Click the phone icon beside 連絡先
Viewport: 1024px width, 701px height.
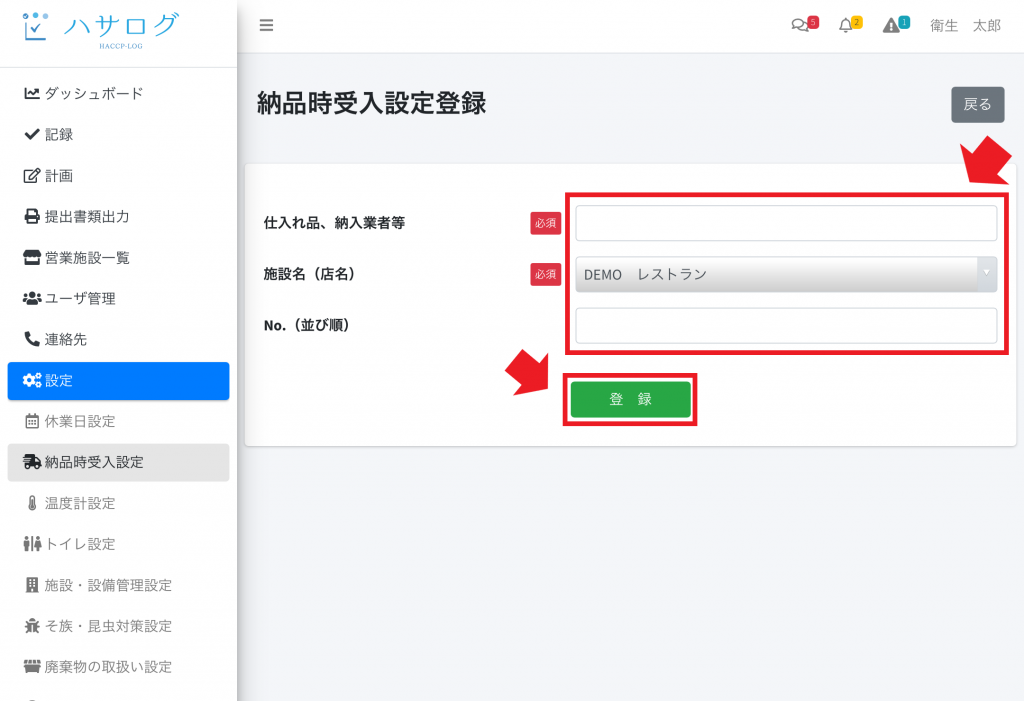(32, 338)
